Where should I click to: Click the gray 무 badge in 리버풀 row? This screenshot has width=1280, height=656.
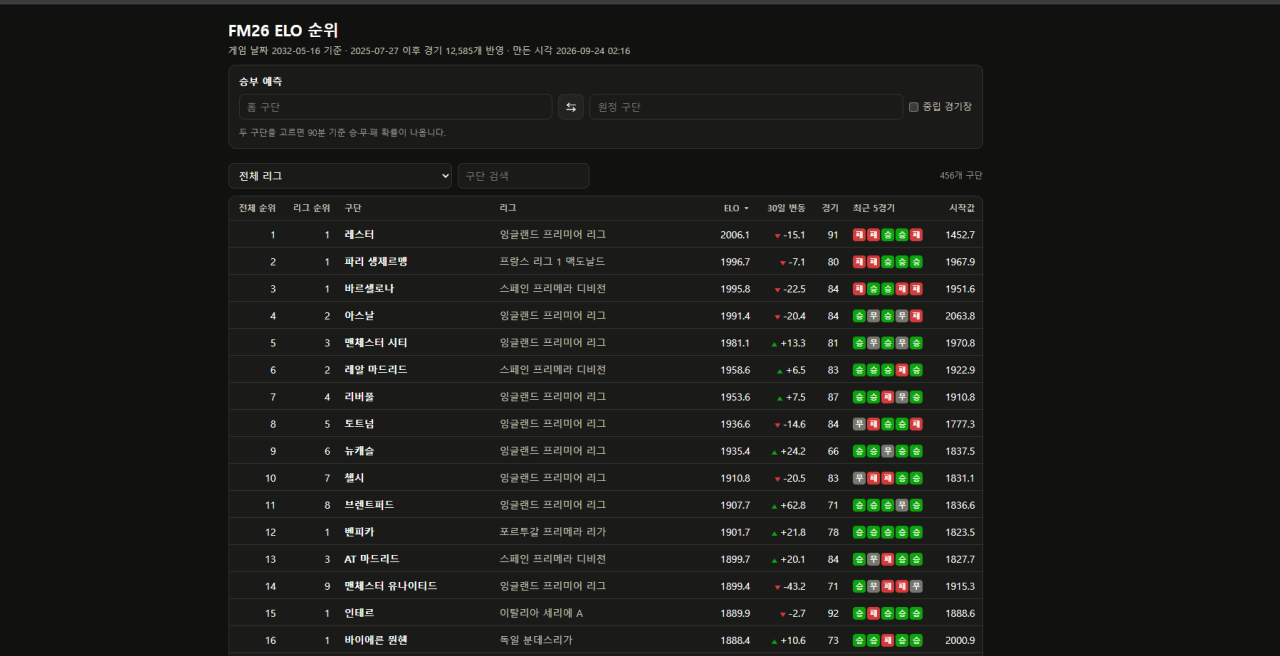tap(901, 397)
